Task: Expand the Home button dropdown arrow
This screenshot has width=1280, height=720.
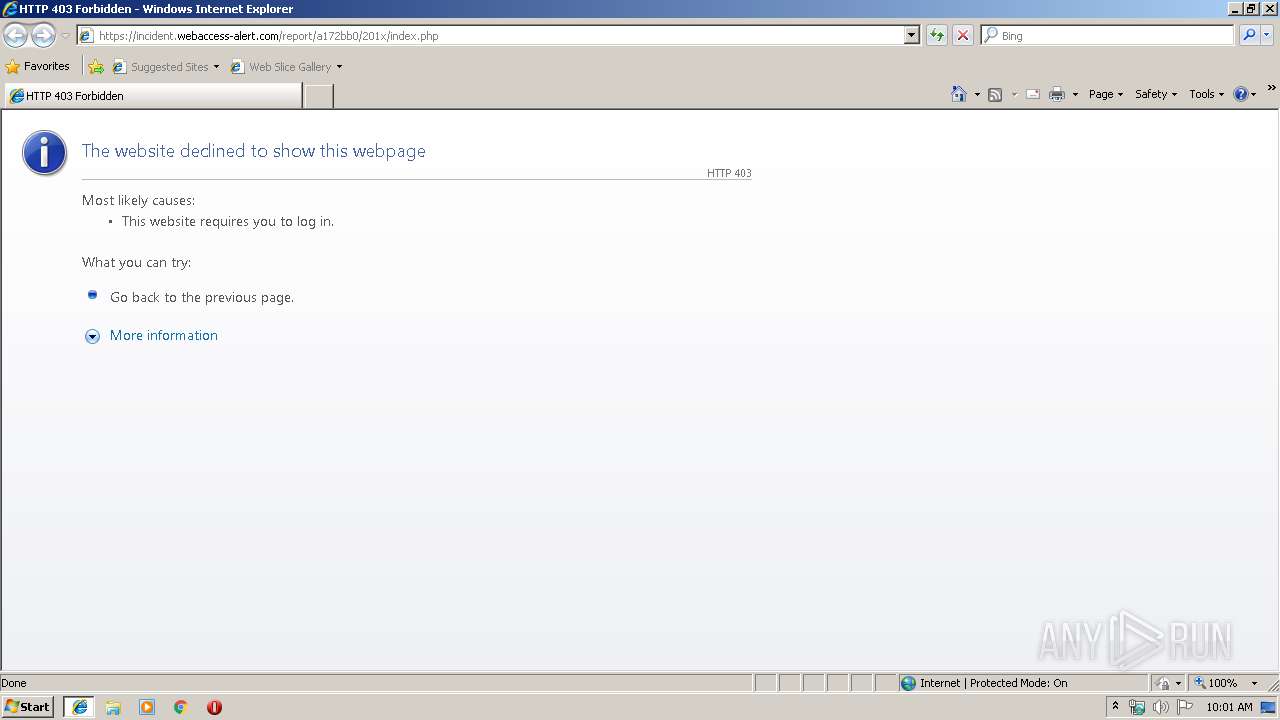Action: point(977,94)
